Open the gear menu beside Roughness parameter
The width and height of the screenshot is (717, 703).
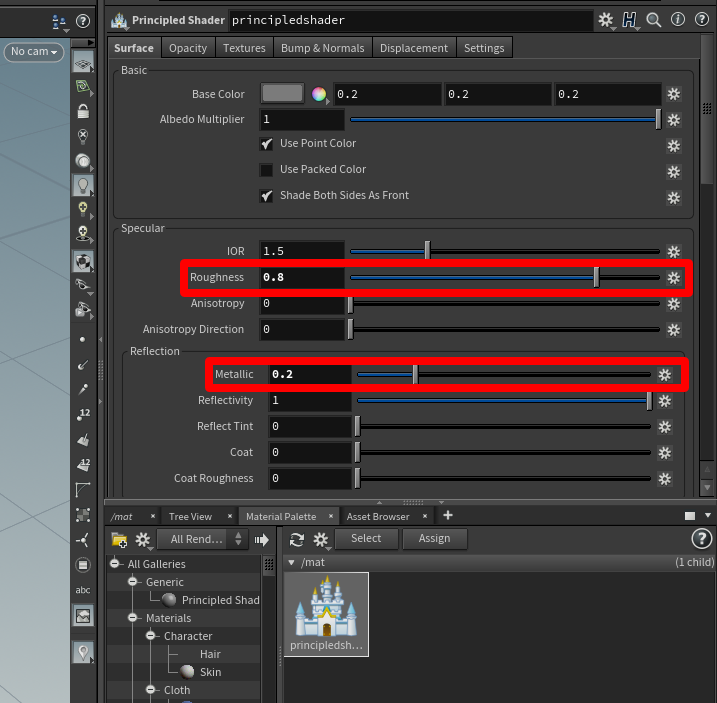674,278
